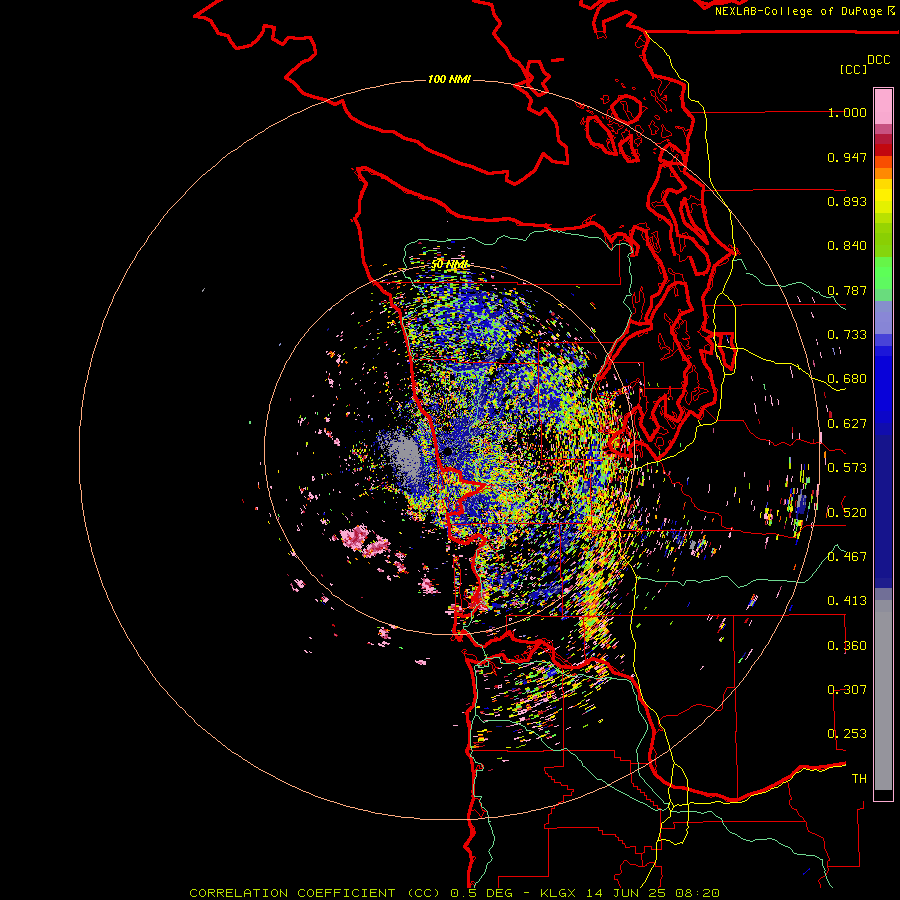Image resolution: width=900 pixels, height=900 pixels.
Task: Click the 0.787 scale value
Action: 847,290
